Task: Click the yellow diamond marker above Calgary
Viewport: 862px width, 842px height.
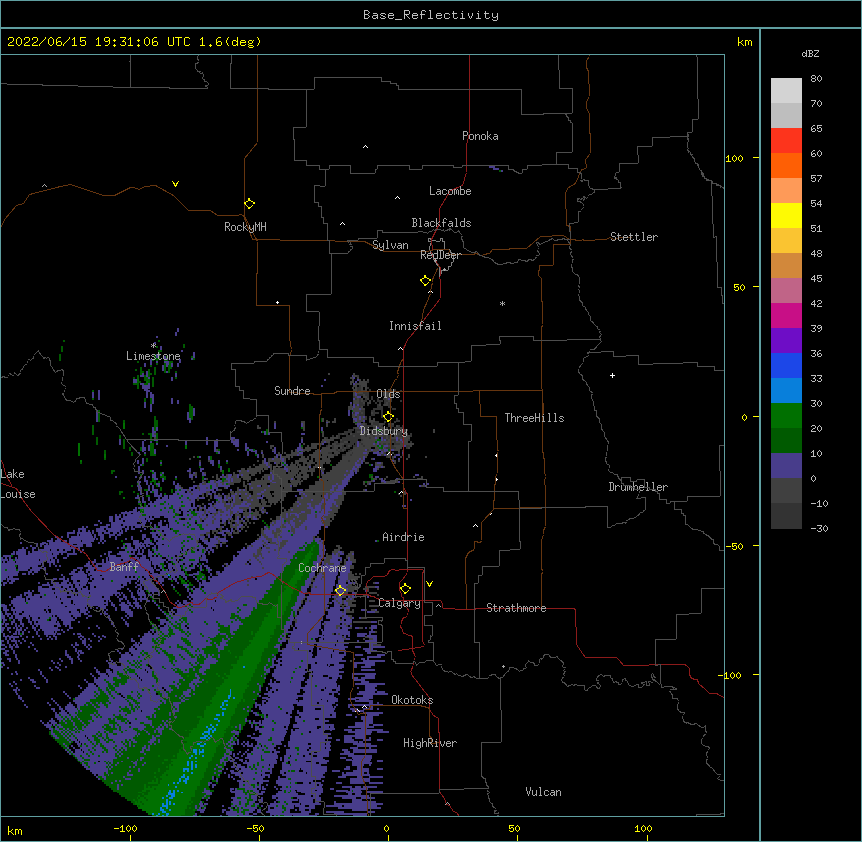Action: coord(405,588)
